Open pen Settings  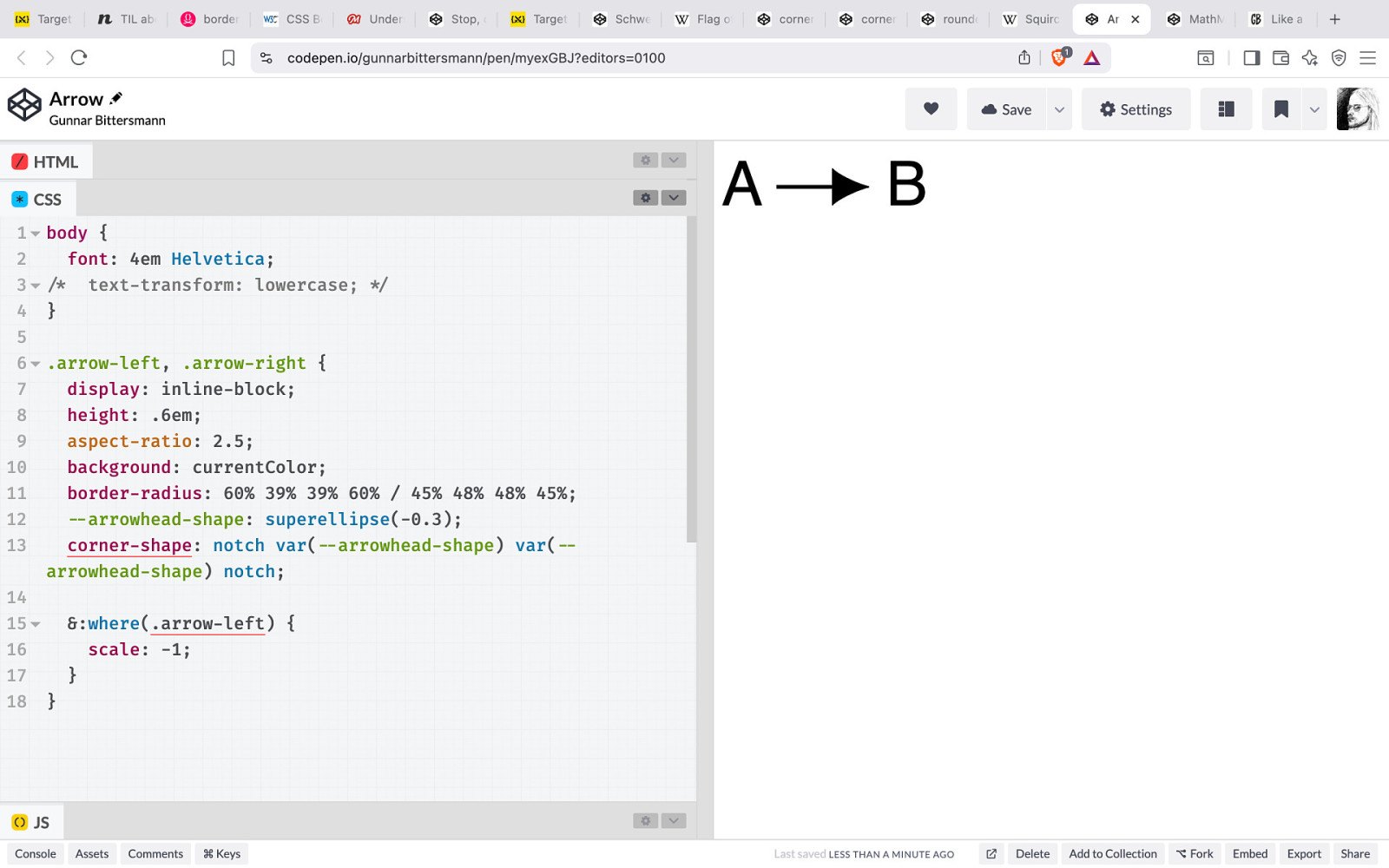tap(1136, 109)
